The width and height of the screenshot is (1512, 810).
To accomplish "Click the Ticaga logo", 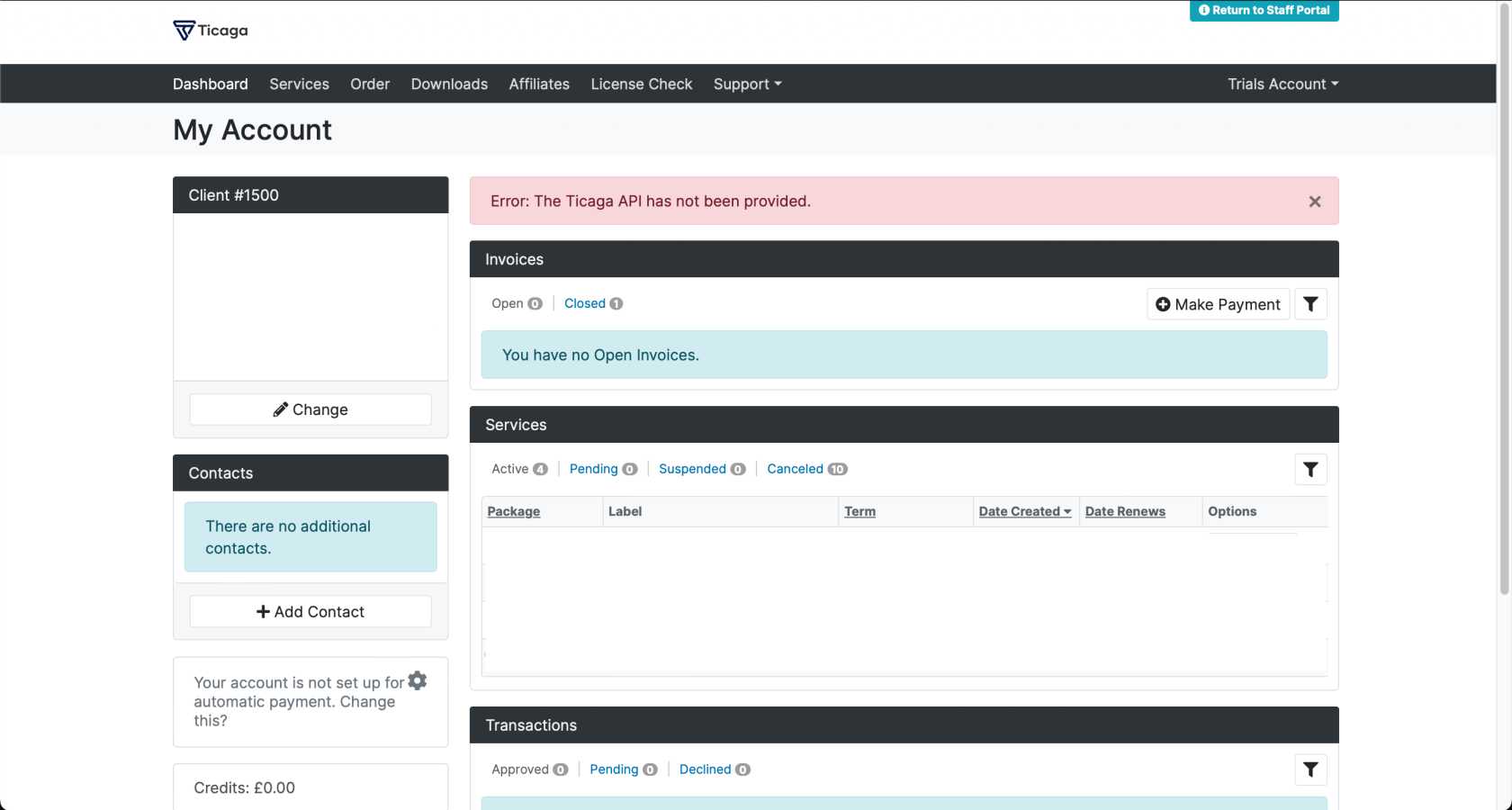I will click(x=210, y=31).
